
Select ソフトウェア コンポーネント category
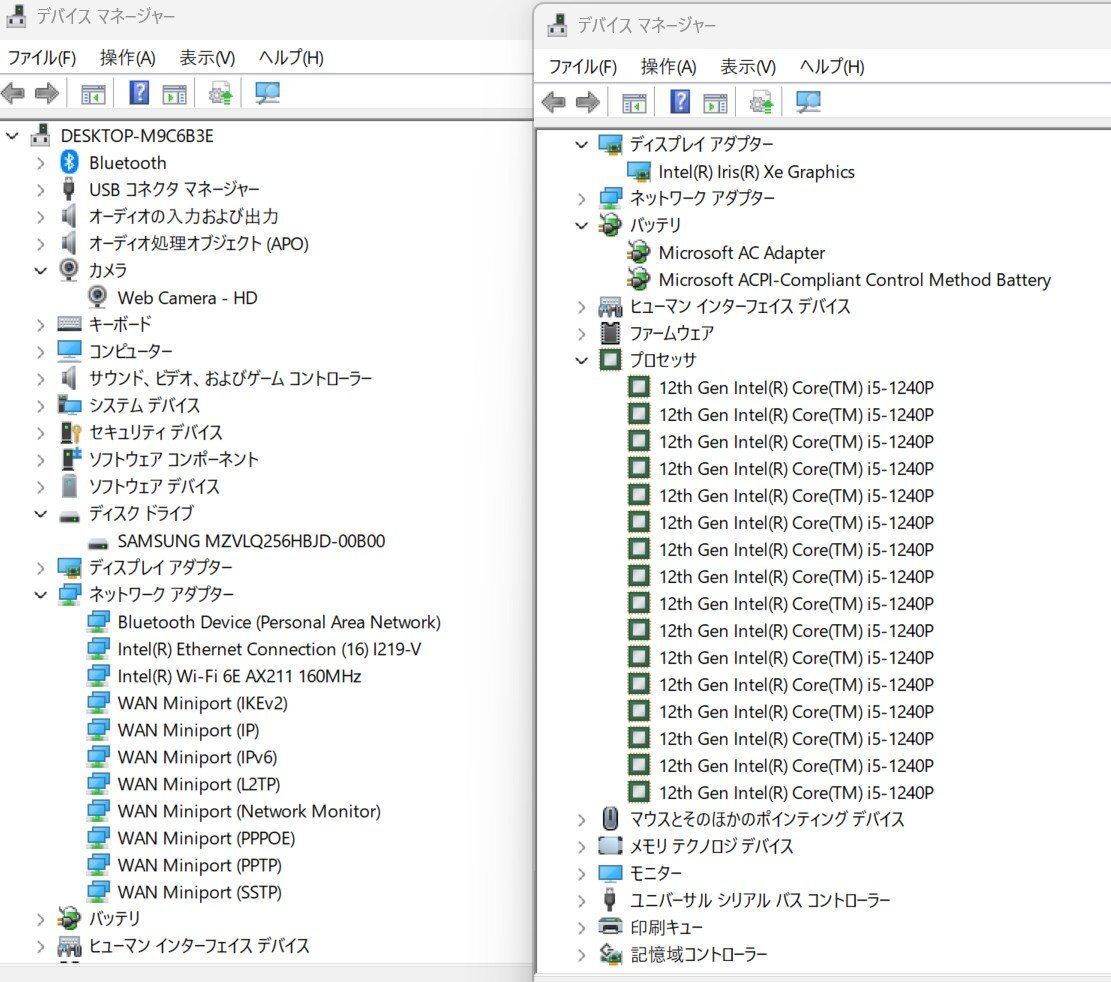(x=174, y=459)
